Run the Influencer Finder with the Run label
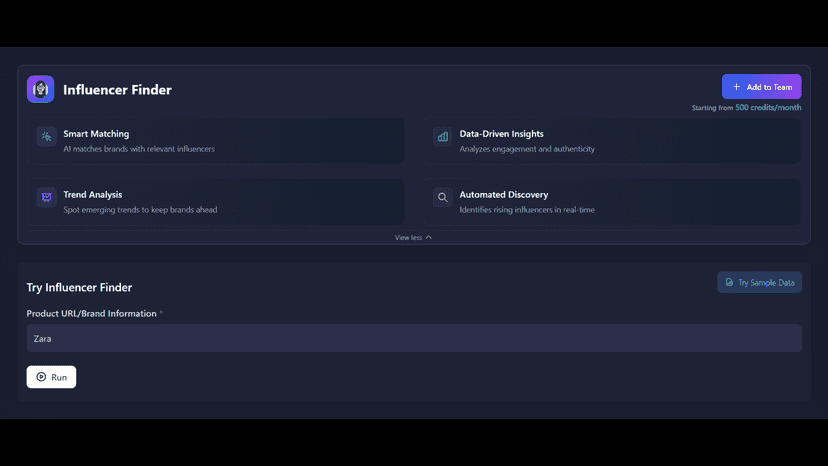Image resolution: width=828 pixels, height=466 pixels. coord(59,377)
